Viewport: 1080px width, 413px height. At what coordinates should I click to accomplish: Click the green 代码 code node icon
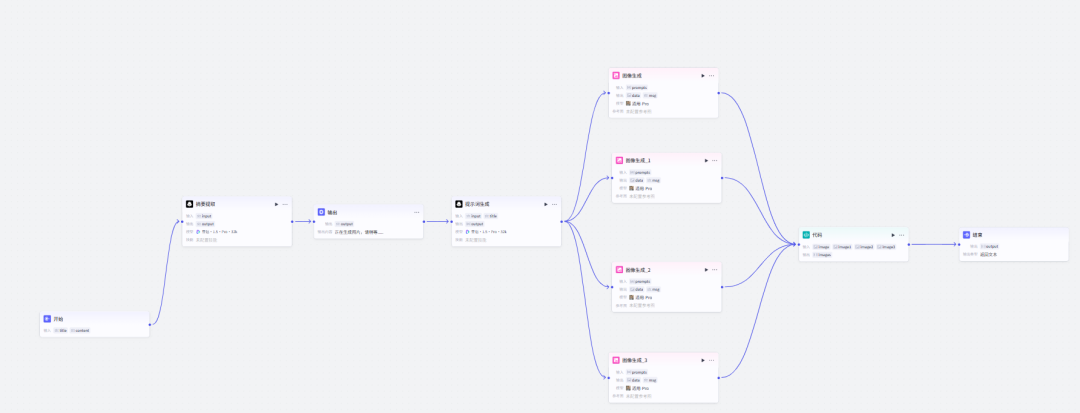(806, 235)
